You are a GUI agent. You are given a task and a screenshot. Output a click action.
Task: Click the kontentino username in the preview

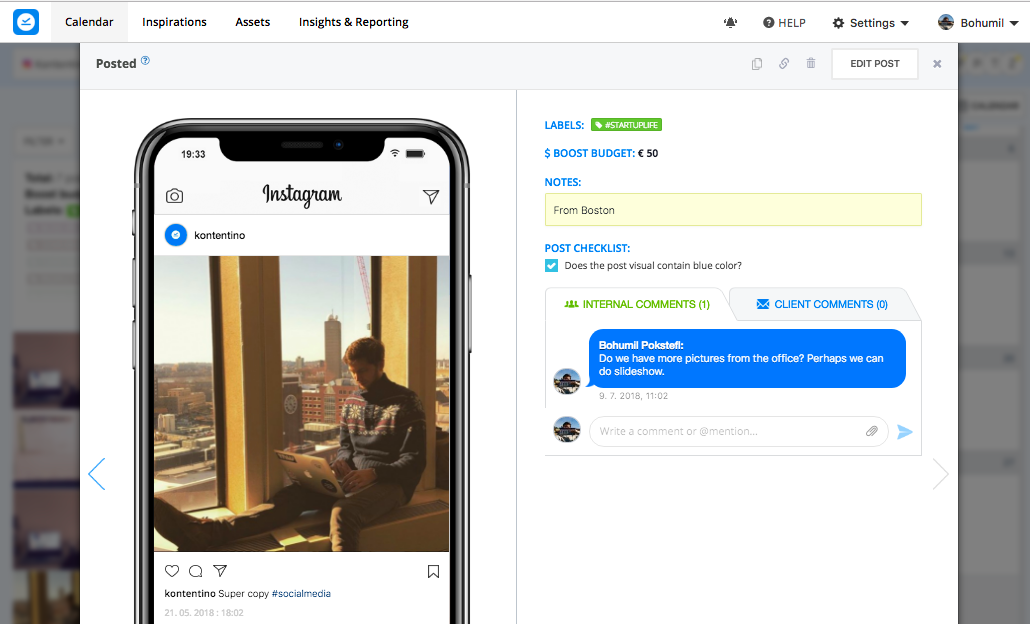tap(219, 235)
